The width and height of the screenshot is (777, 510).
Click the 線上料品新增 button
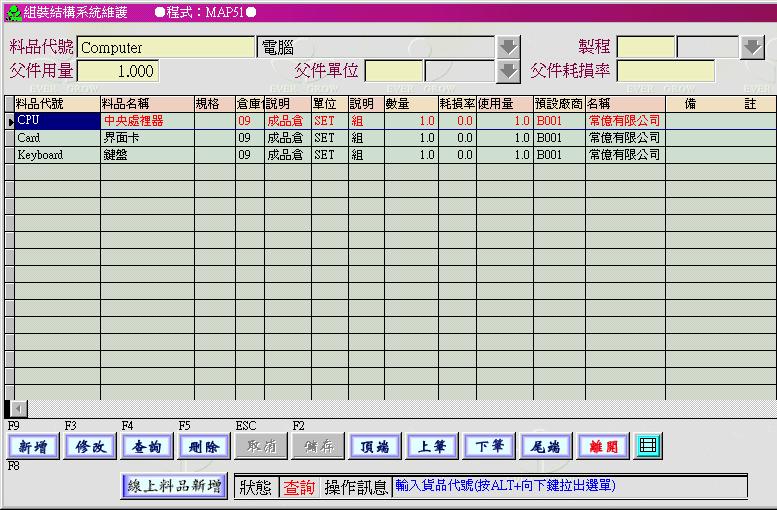175,486
